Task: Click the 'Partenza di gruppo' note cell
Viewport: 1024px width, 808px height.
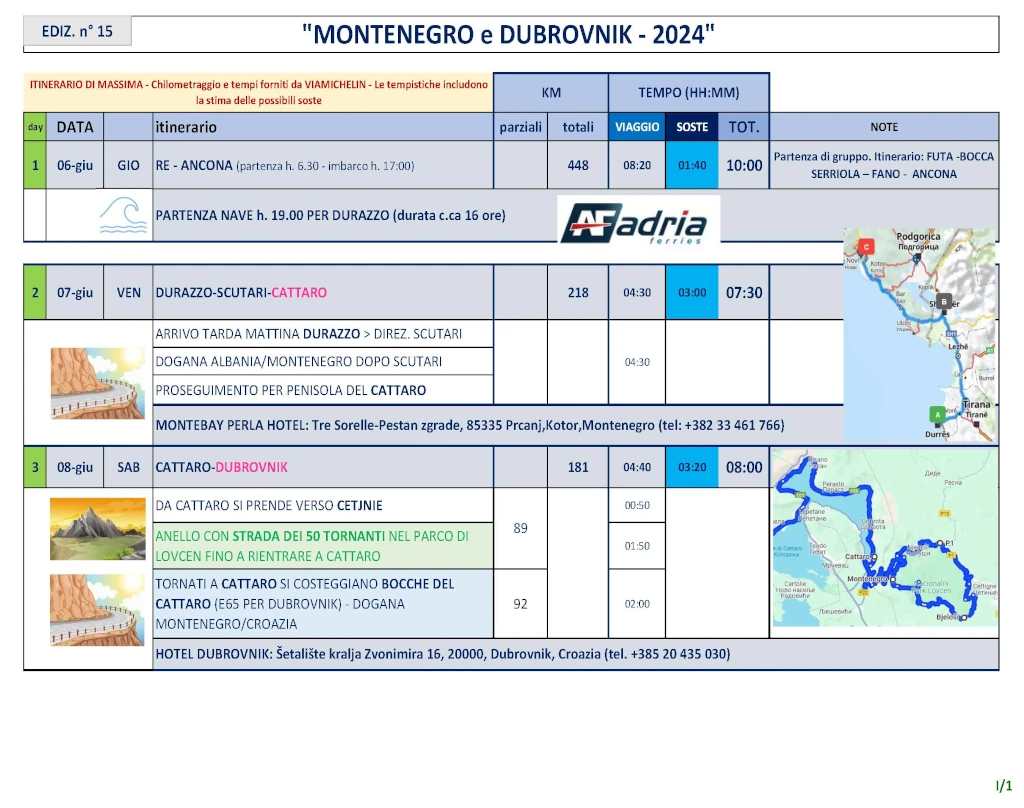Action: coord(884,165)
